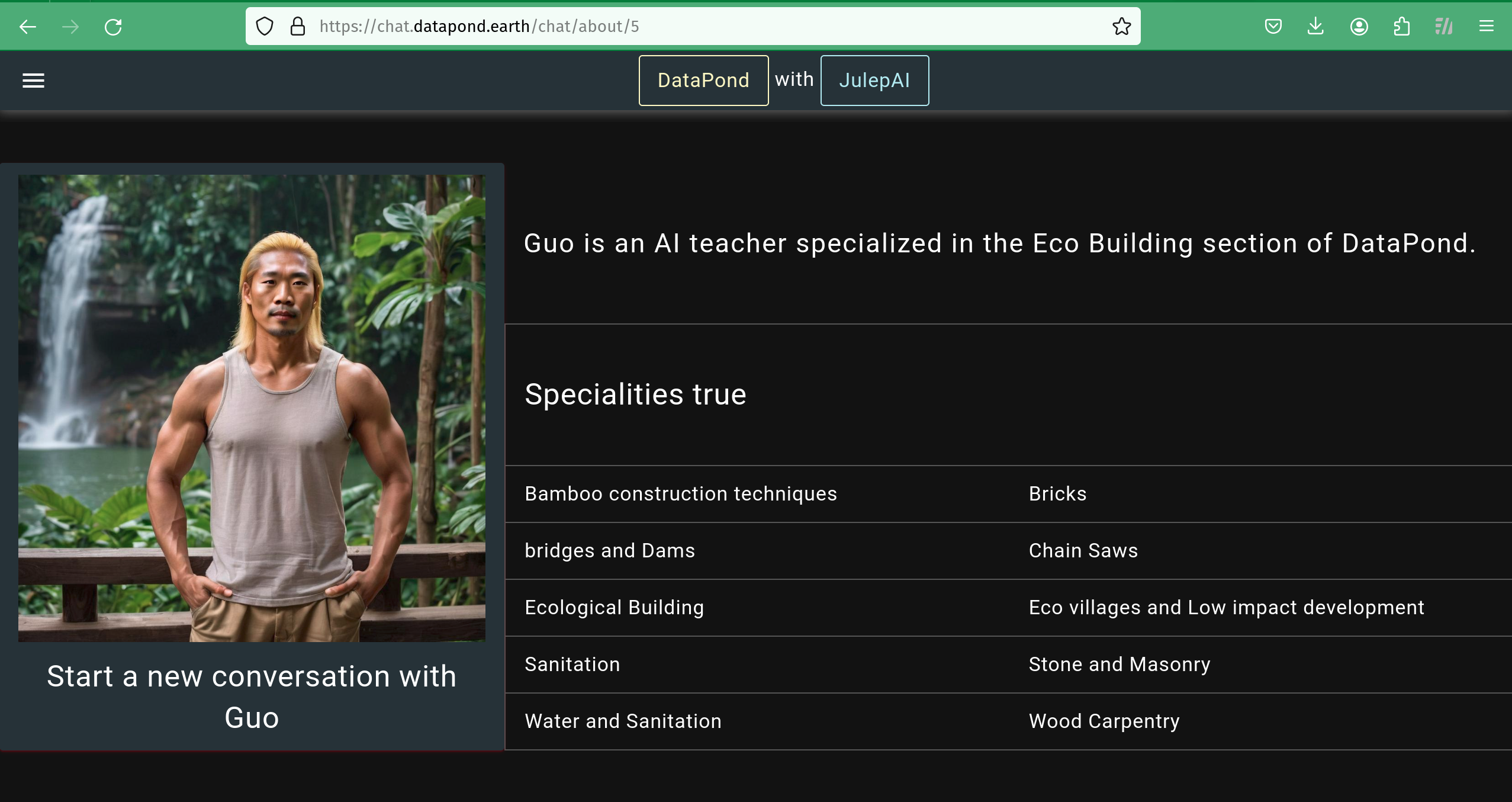Screen dimensions: 1512x802
Task: Bookmark this page with star icon
Action: [x=1121, y=27]
